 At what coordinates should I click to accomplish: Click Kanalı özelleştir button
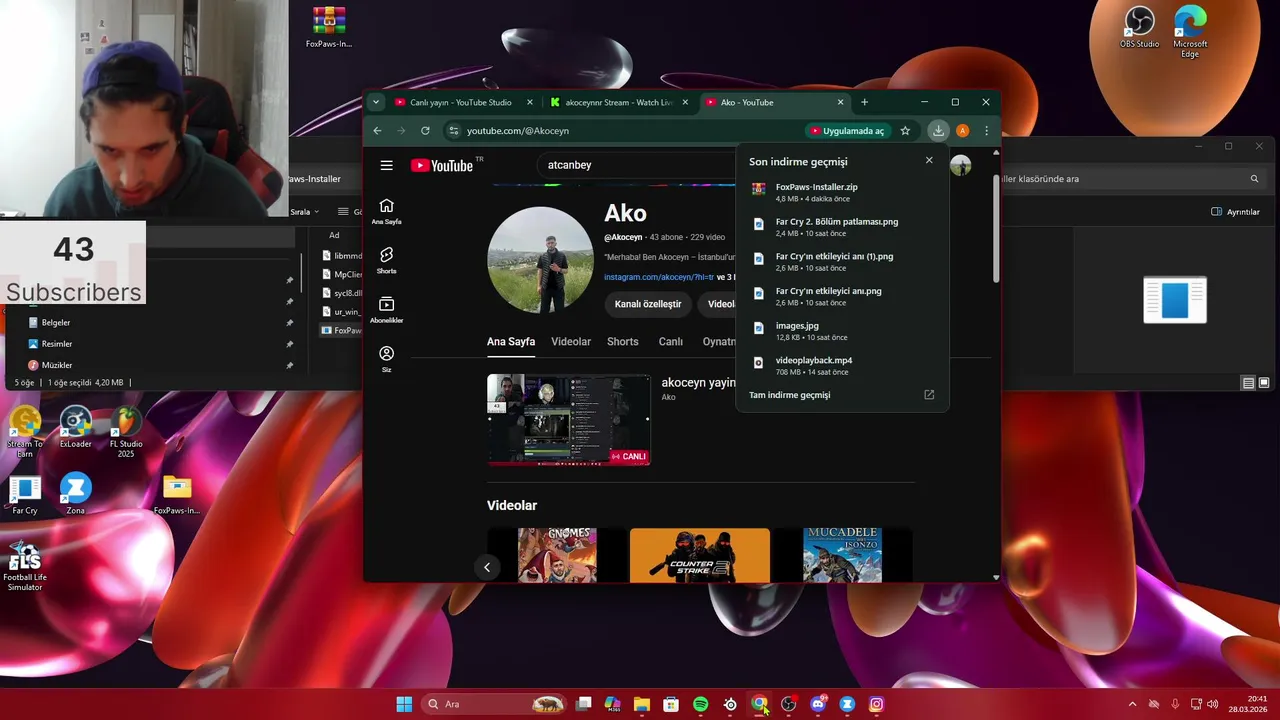click(x=648, y=304)
